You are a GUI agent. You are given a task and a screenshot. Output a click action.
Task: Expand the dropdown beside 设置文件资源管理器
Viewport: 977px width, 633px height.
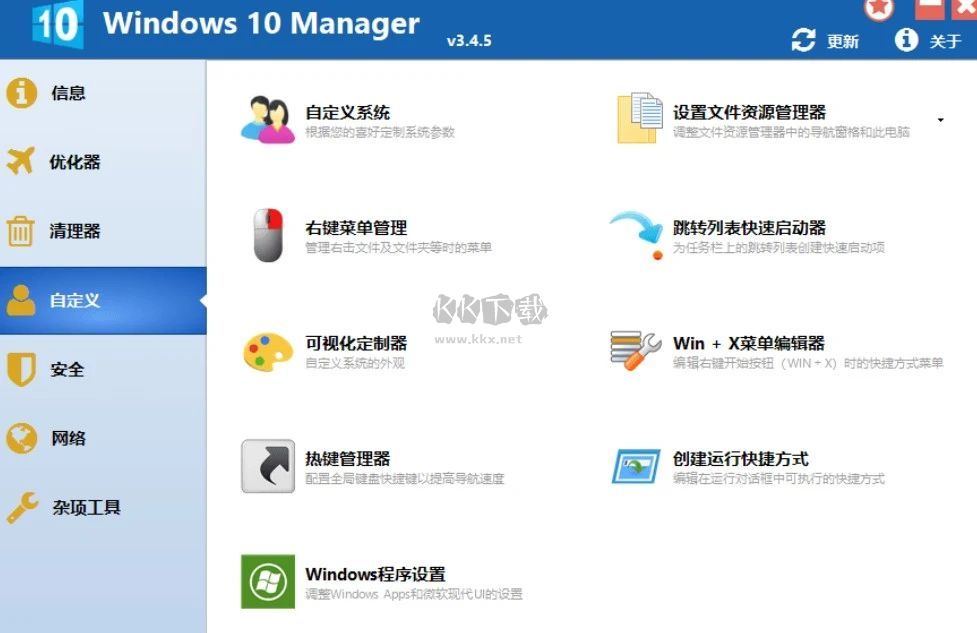pos(940,118)
